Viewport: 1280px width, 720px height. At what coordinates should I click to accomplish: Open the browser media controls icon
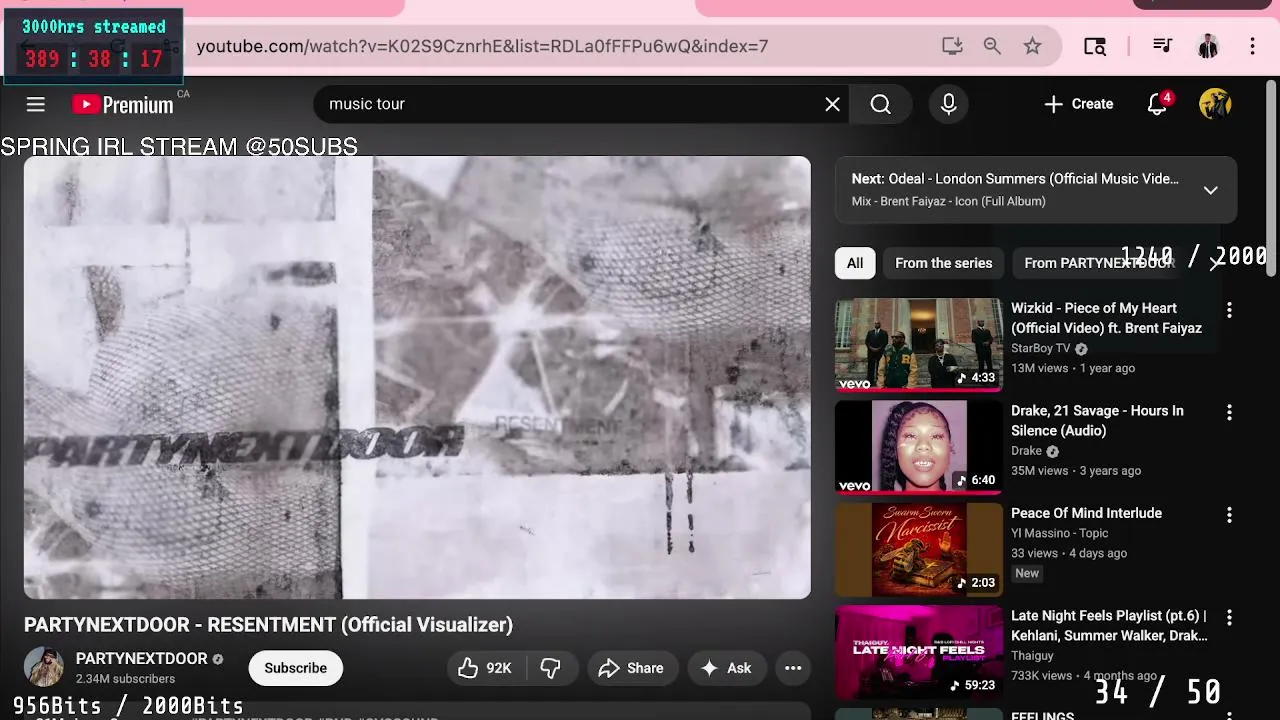pos(1162,46)
